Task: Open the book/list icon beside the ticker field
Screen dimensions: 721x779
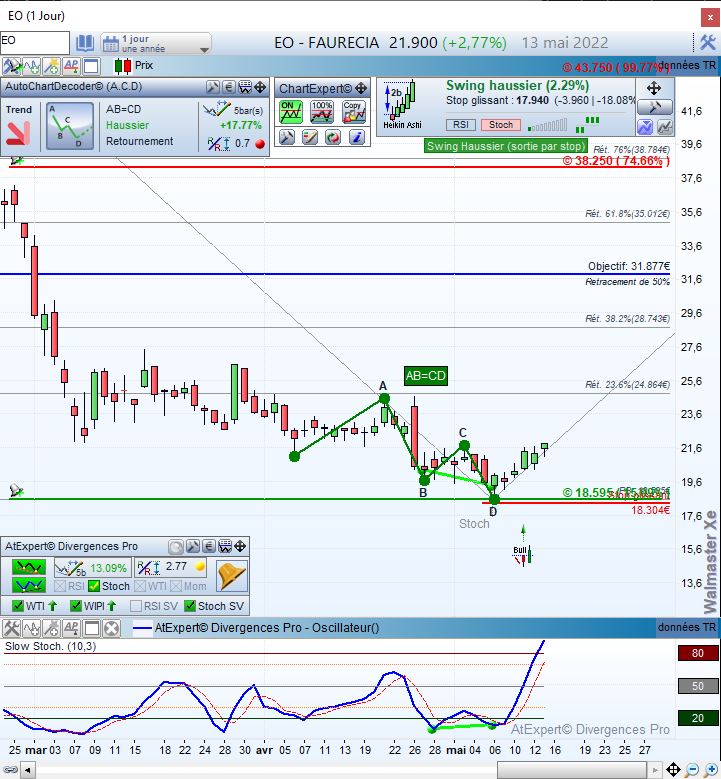Action: tap(84, 44)
